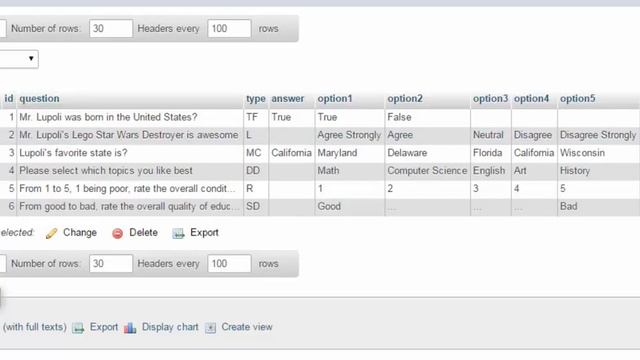Click 'Mr. Lupoli was born in the United States?'
Image resolution: width=640 pixels, height=360 pixels.
pos(108,117)
